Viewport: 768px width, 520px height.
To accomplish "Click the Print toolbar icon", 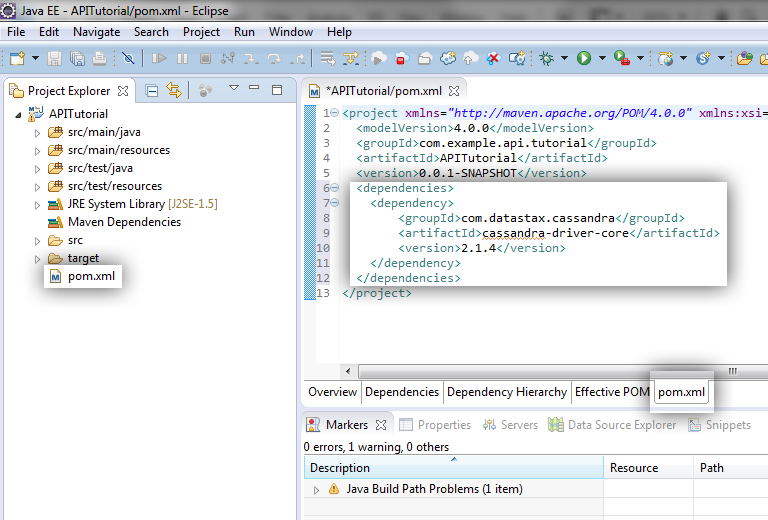I will (x=99, y=58).
